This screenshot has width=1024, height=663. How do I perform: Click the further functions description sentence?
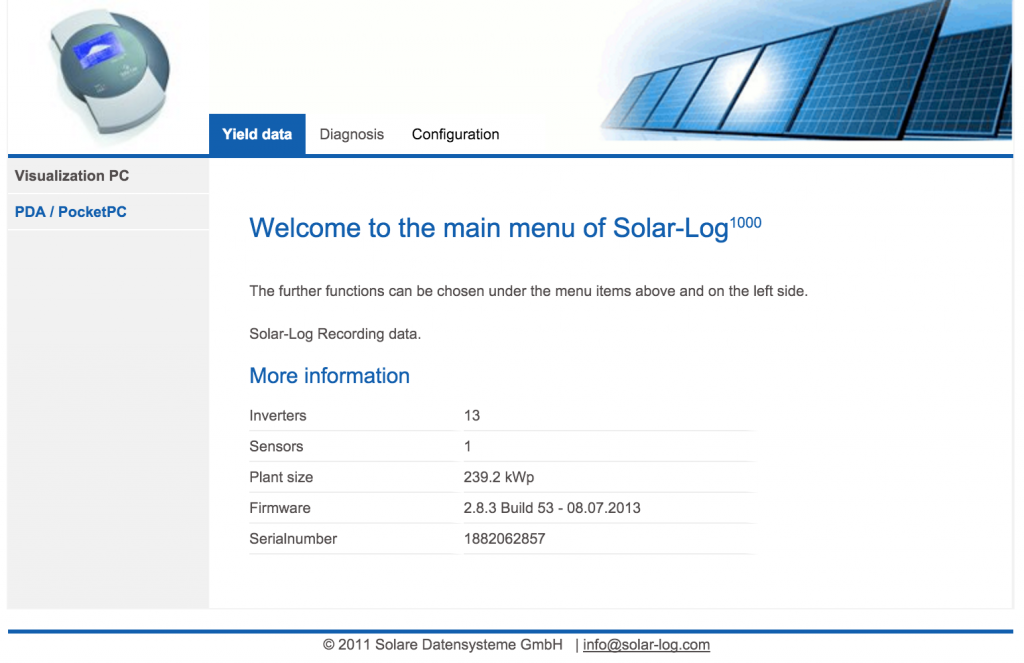click(x=528, y=291)
